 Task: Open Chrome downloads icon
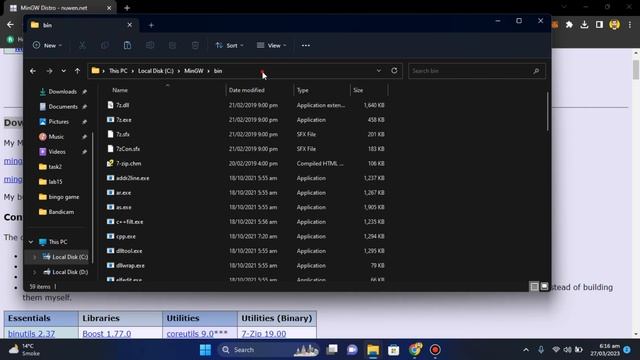coord(584,25)
